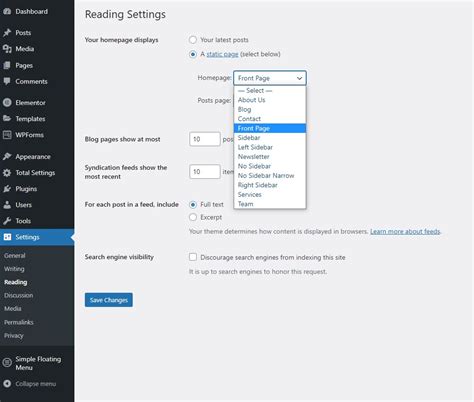Screen dimensions: 474x402
Task: Click the Settings sliders icon
Action: point(7,237)
